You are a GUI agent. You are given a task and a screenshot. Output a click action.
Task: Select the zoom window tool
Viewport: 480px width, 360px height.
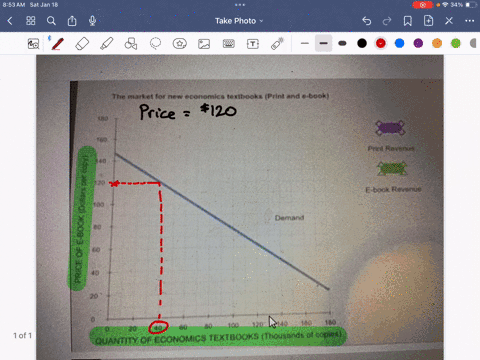pyautogui.click(x=33, y=44)
